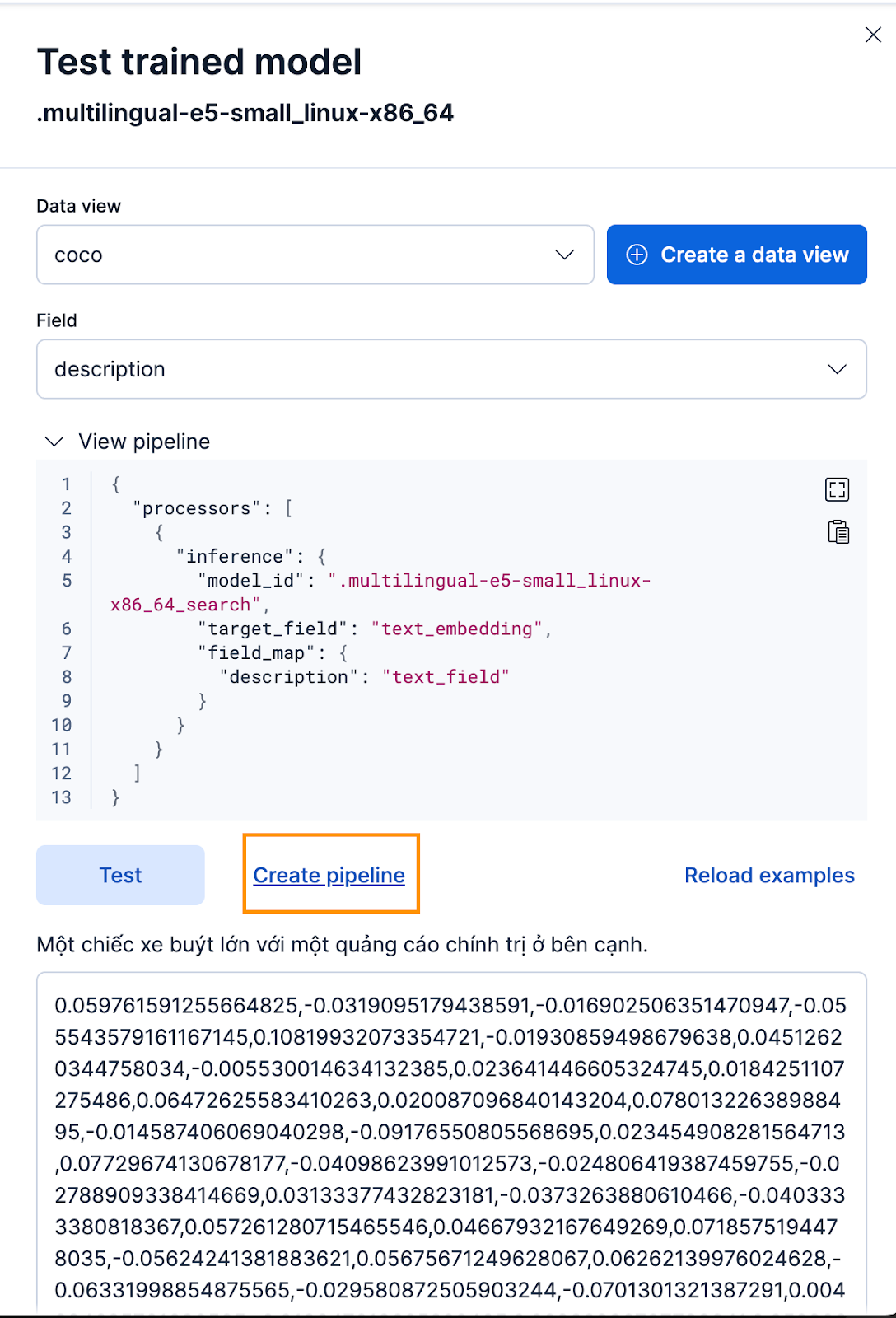The height and width of the screenshot is (1318, 896).
Task: Place cursor on the "target_field" code line
Action: [x=374, y=629]
